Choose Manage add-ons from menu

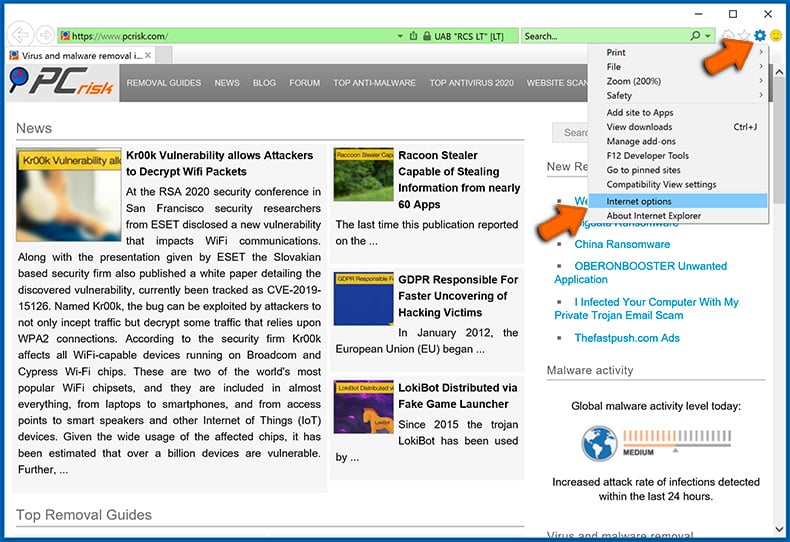coord(678,141)
